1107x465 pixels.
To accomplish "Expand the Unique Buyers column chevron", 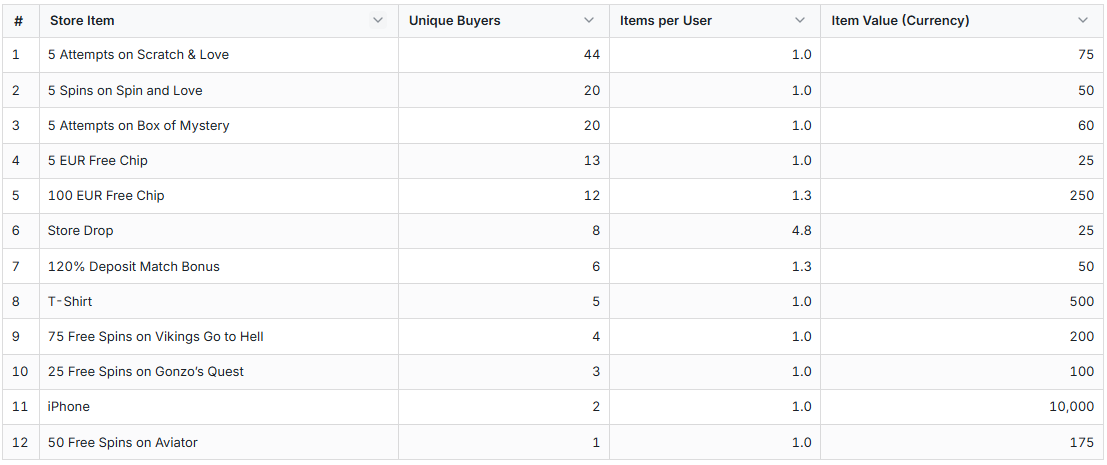I will point(589,21).
